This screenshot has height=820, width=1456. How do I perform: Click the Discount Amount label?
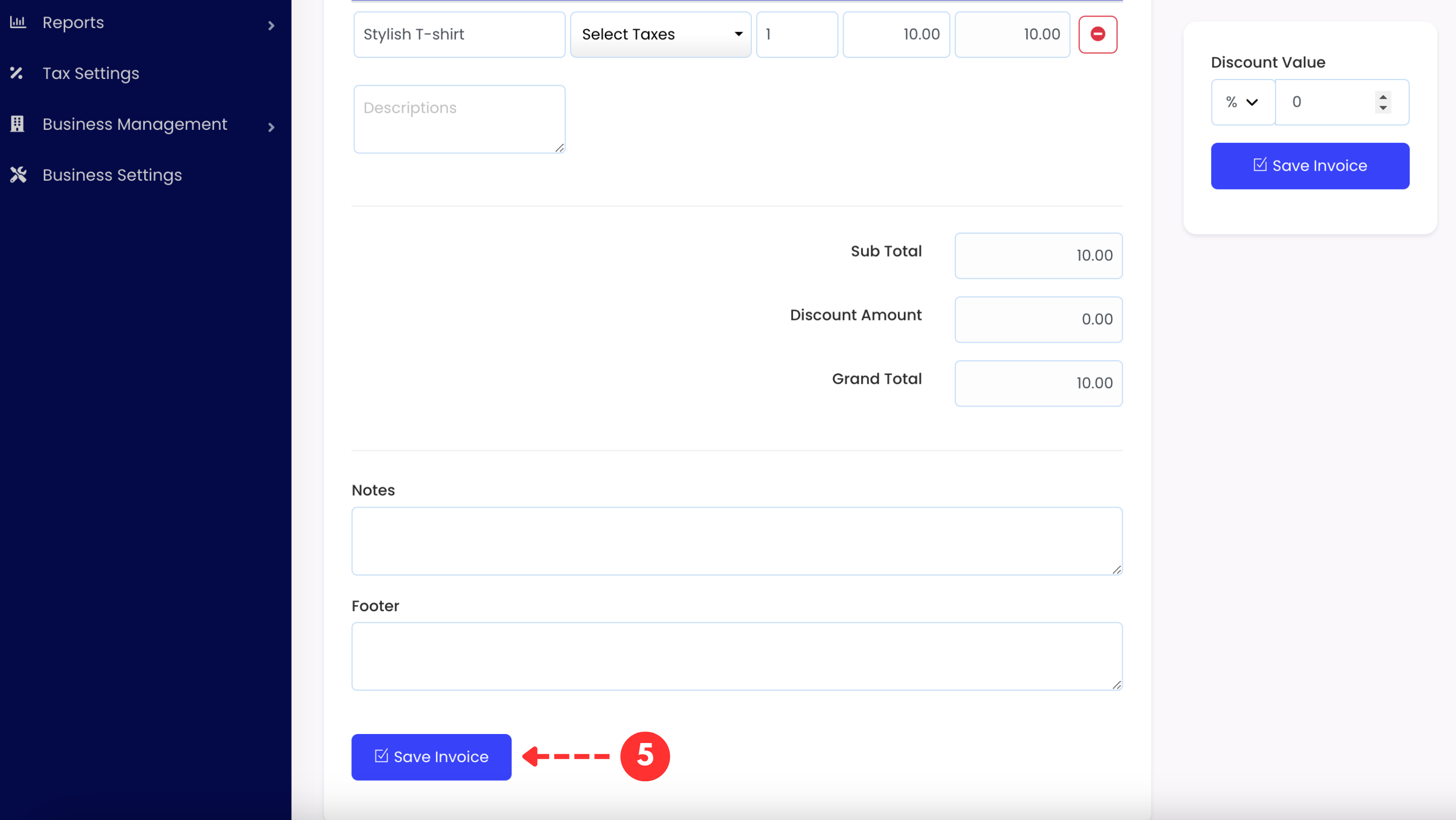pos(856,315)
